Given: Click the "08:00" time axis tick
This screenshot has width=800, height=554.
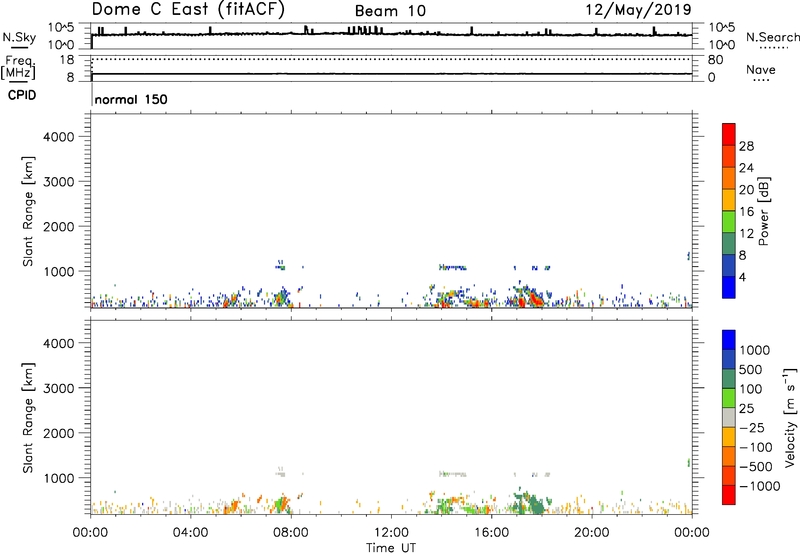Looking at the screenshot, I should tap(291, 533).
